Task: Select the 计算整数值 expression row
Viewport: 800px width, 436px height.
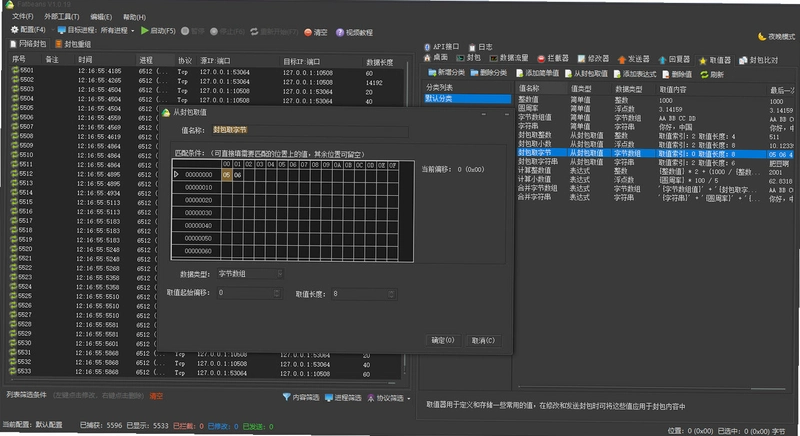Action: point(656,171)
